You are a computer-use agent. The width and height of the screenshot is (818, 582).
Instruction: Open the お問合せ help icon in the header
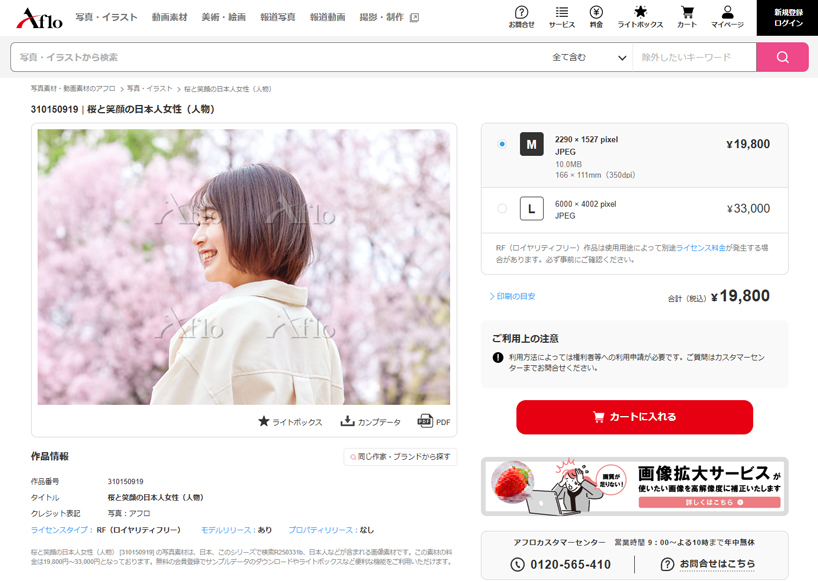click(x=521, y=15)
